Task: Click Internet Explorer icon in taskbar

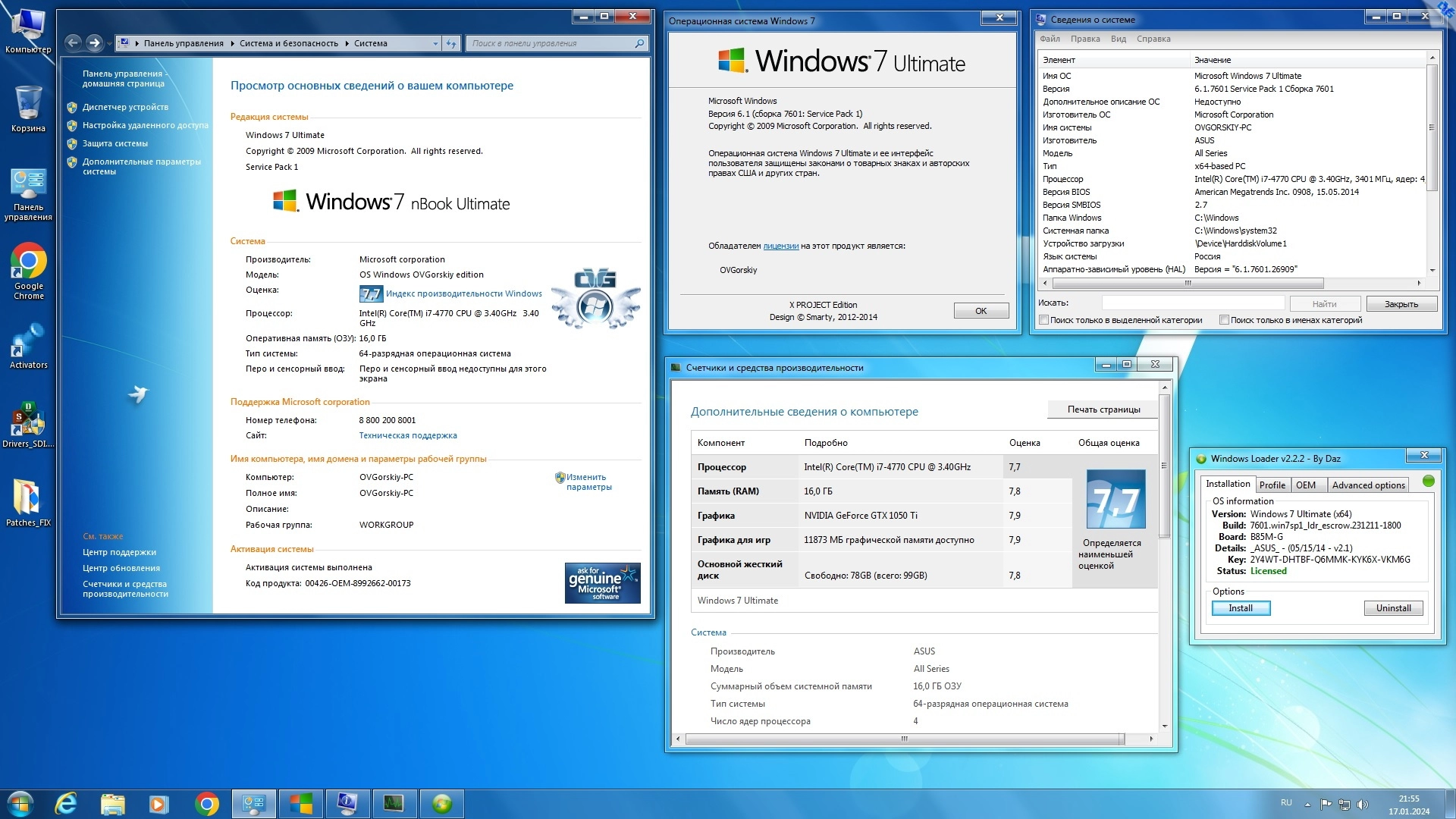Action: (x=66, y=804)
